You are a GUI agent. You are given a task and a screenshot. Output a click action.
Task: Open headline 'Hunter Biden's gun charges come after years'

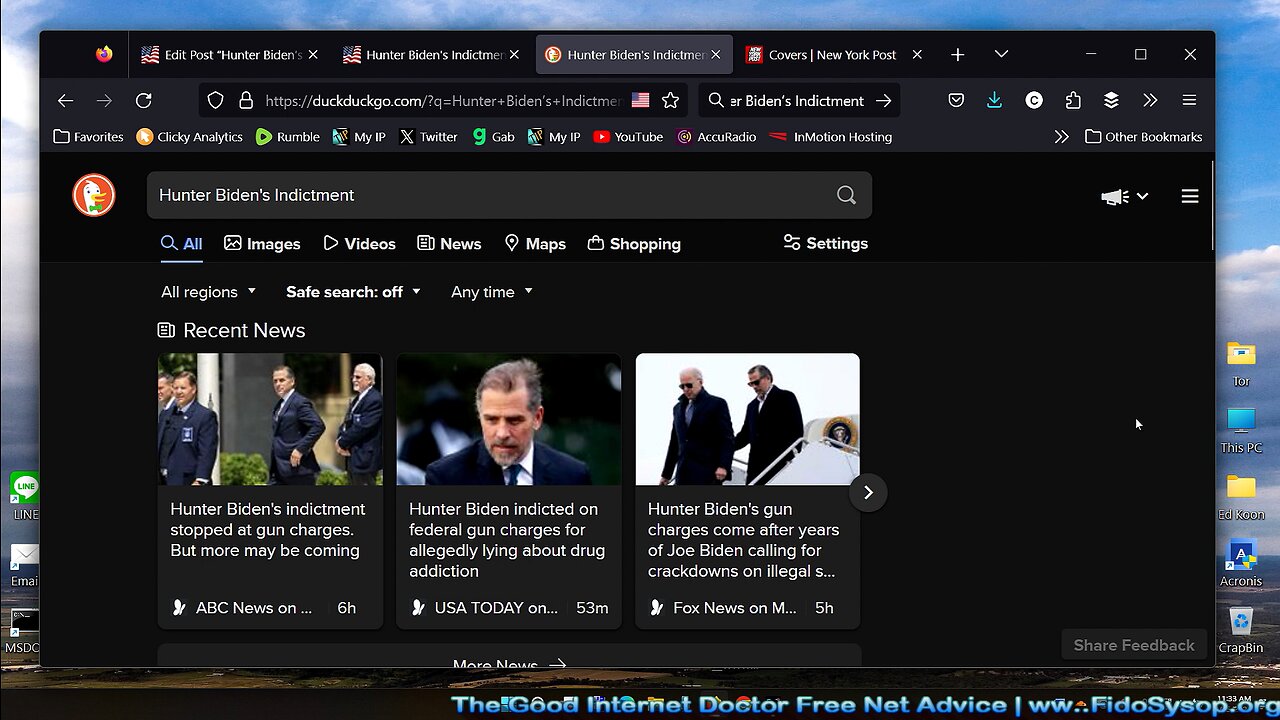[744, 540]
